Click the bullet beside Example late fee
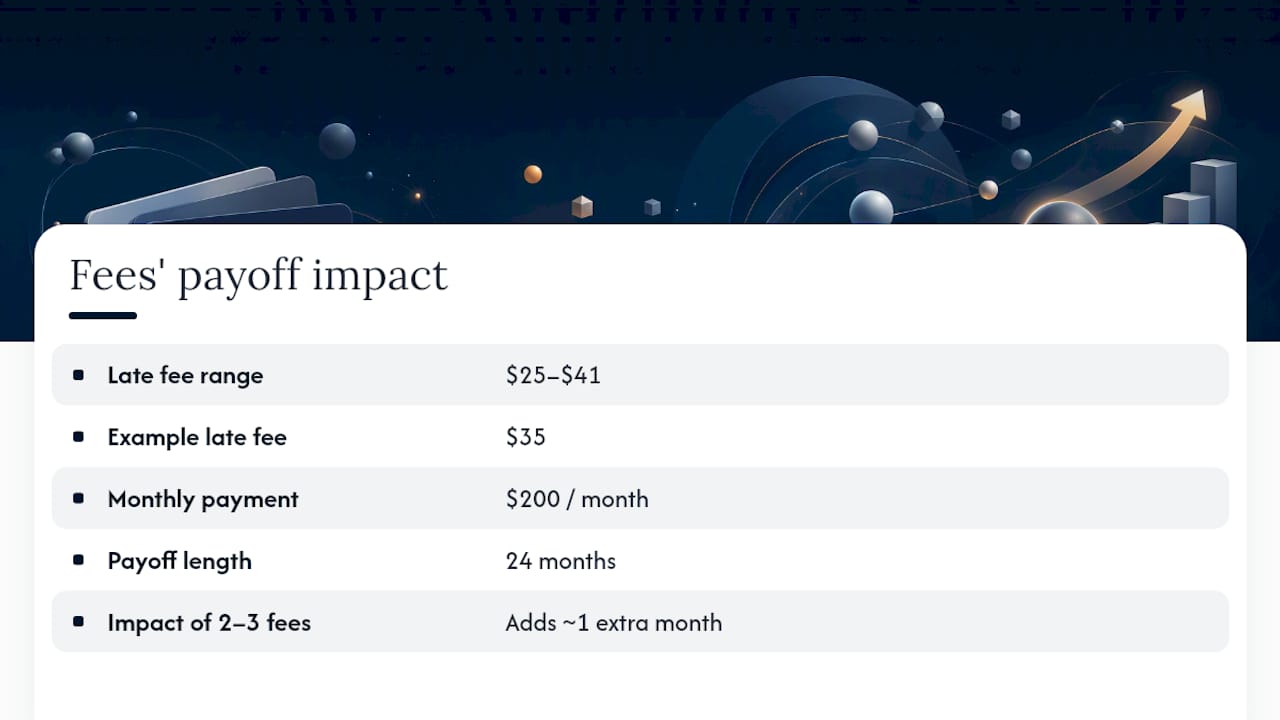 pos(79,437)
